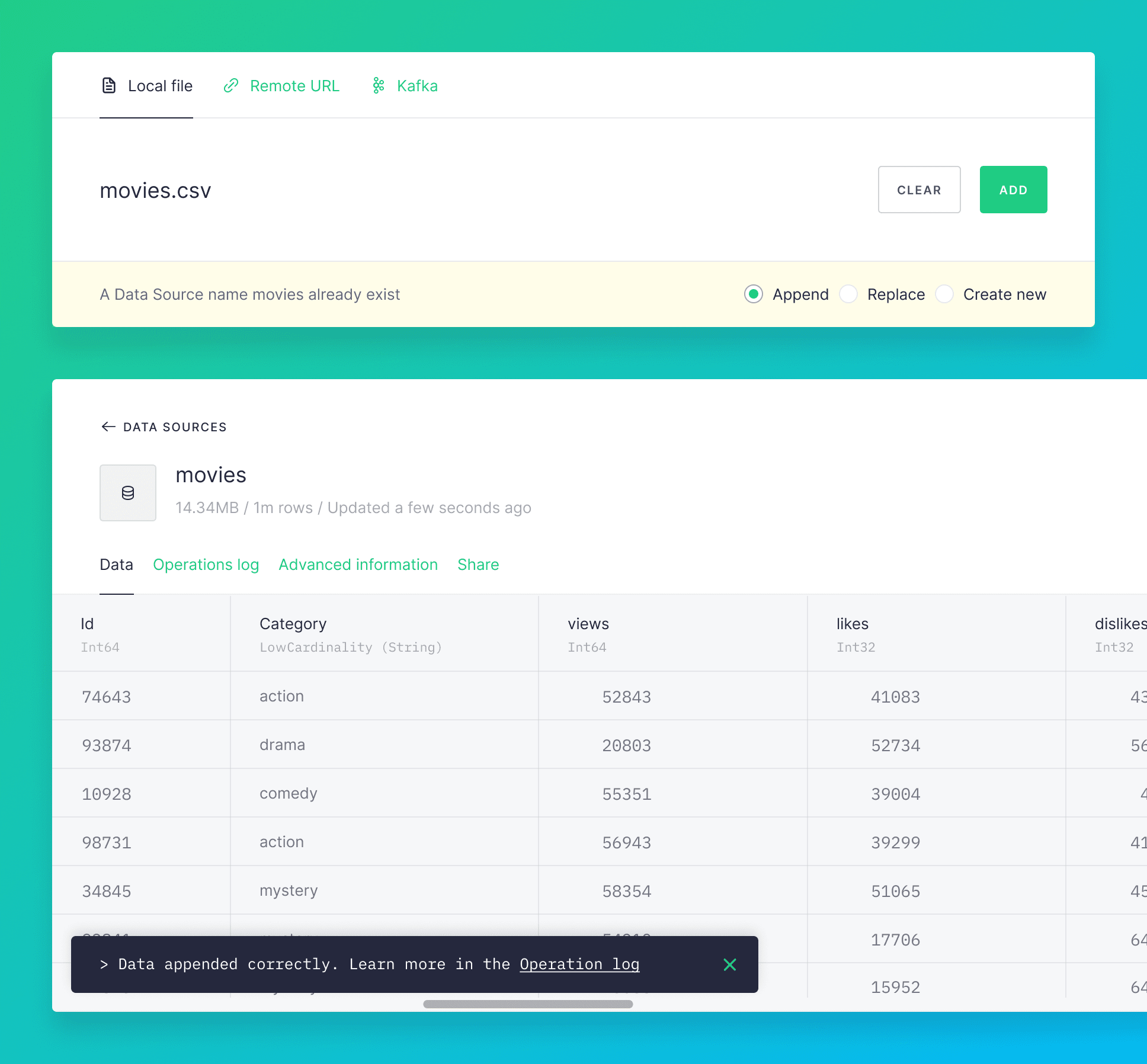Click the CLEAR button to remove file
Image resolution: width=1147 pixels, height=1064 pixels.
tap(918, 189)
